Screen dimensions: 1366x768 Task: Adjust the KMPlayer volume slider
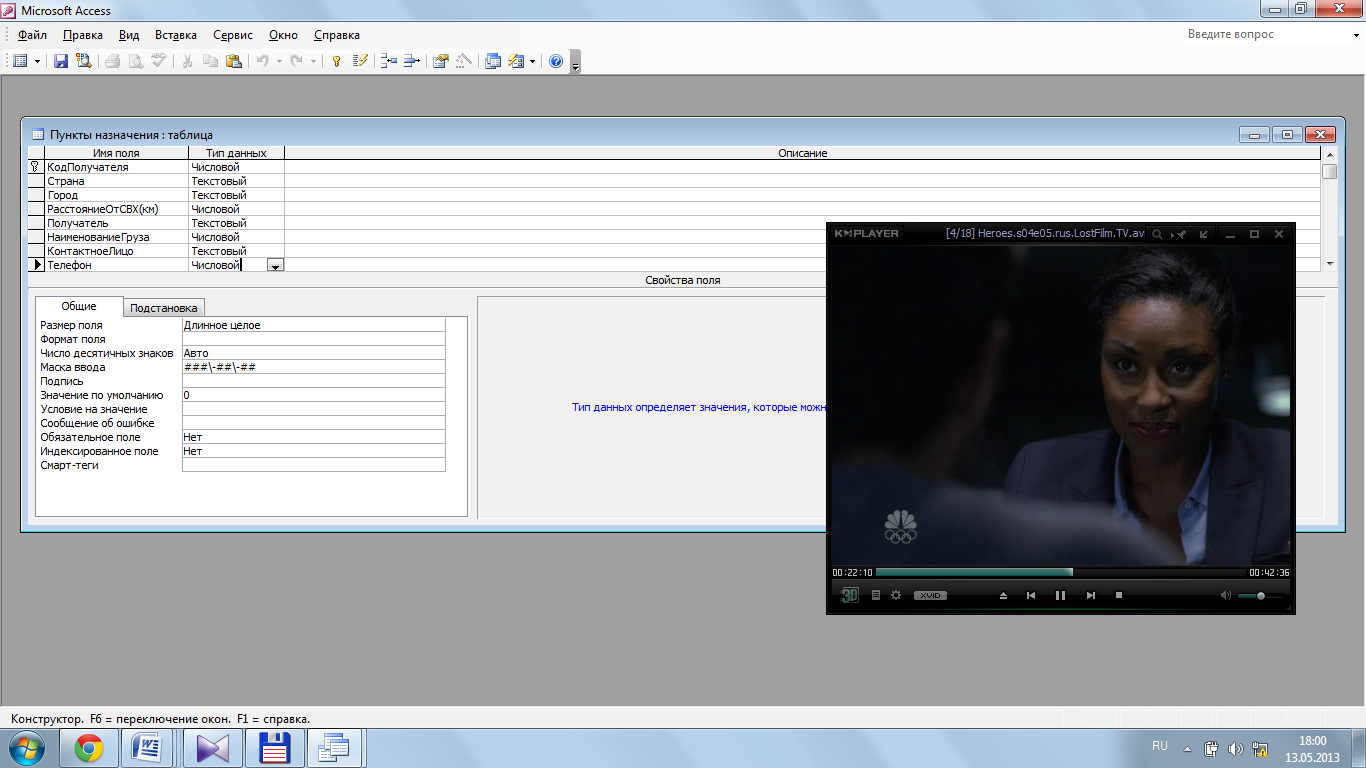pyautogui.click(x=1261, y=595)
